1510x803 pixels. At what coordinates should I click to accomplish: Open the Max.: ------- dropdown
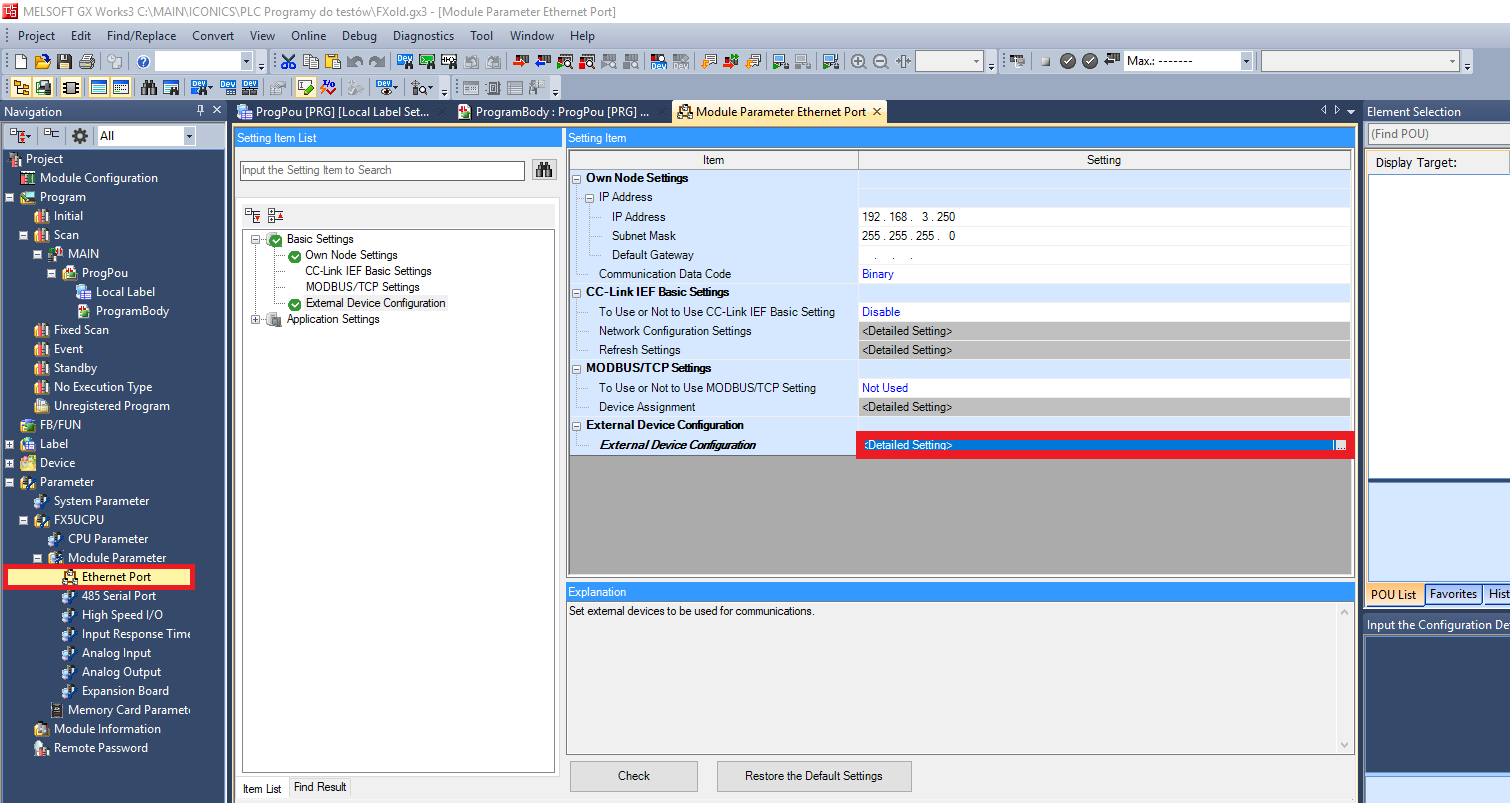click(1246, 61)
